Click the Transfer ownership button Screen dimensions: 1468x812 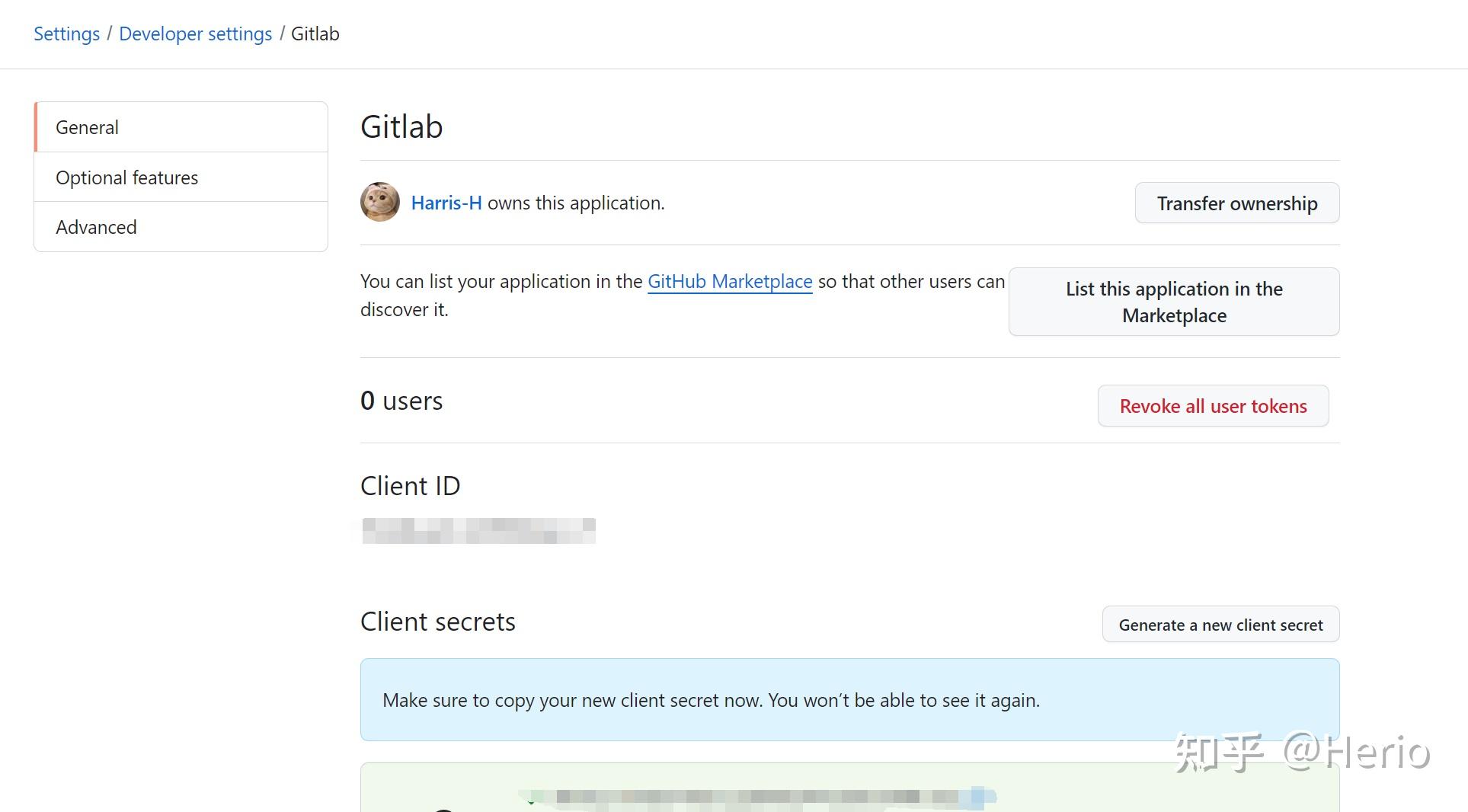pyautogui.click(x=1236, y=203)
